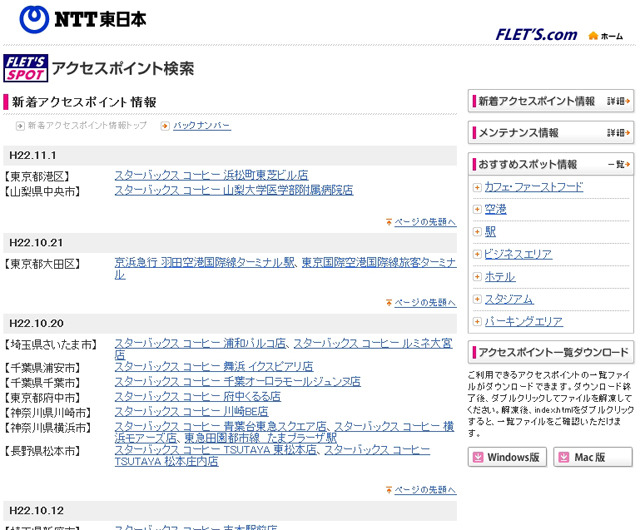Select the H22.10.12 date heading
The height and width of the screenshot is (530, 640).
click(36, 510)
